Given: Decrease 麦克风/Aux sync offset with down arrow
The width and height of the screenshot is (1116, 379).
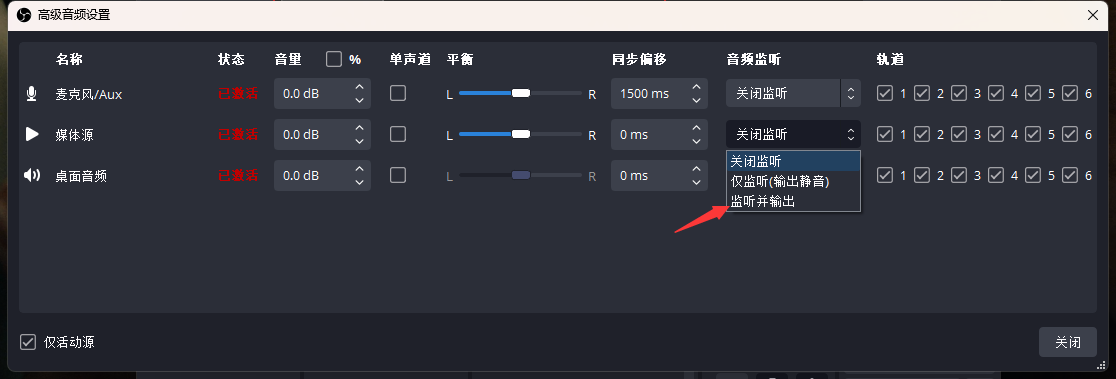Looking at the screenshot, I should [696, 100].
